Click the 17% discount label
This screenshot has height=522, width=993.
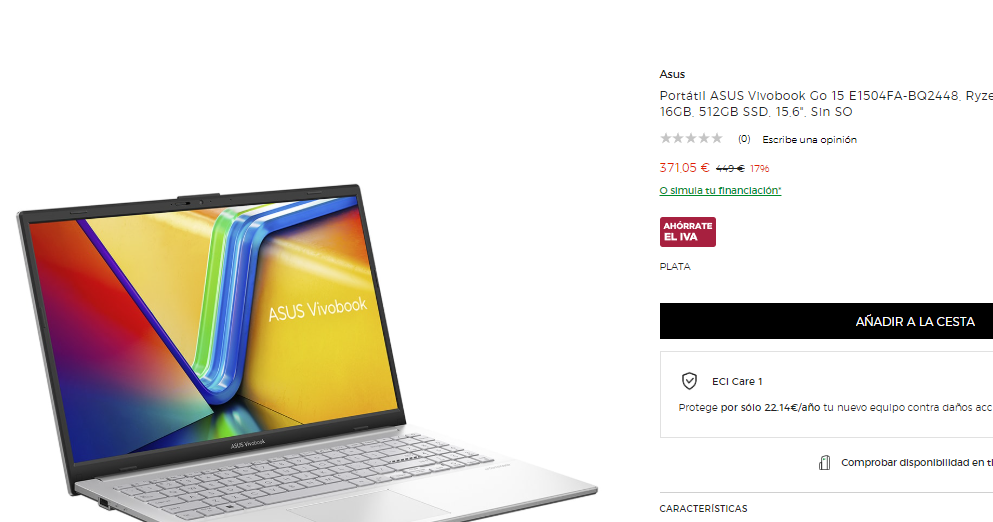(759, 169)
